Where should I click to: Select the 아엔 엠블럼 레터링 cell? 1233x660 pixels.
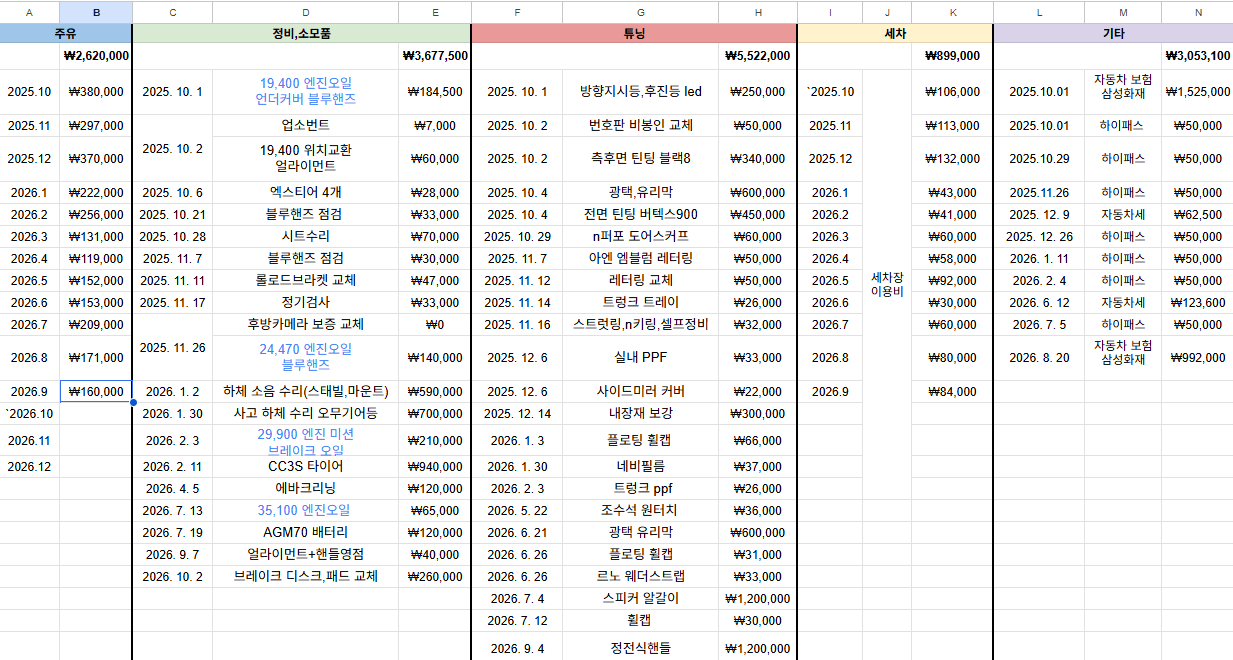tap(640, 258)
